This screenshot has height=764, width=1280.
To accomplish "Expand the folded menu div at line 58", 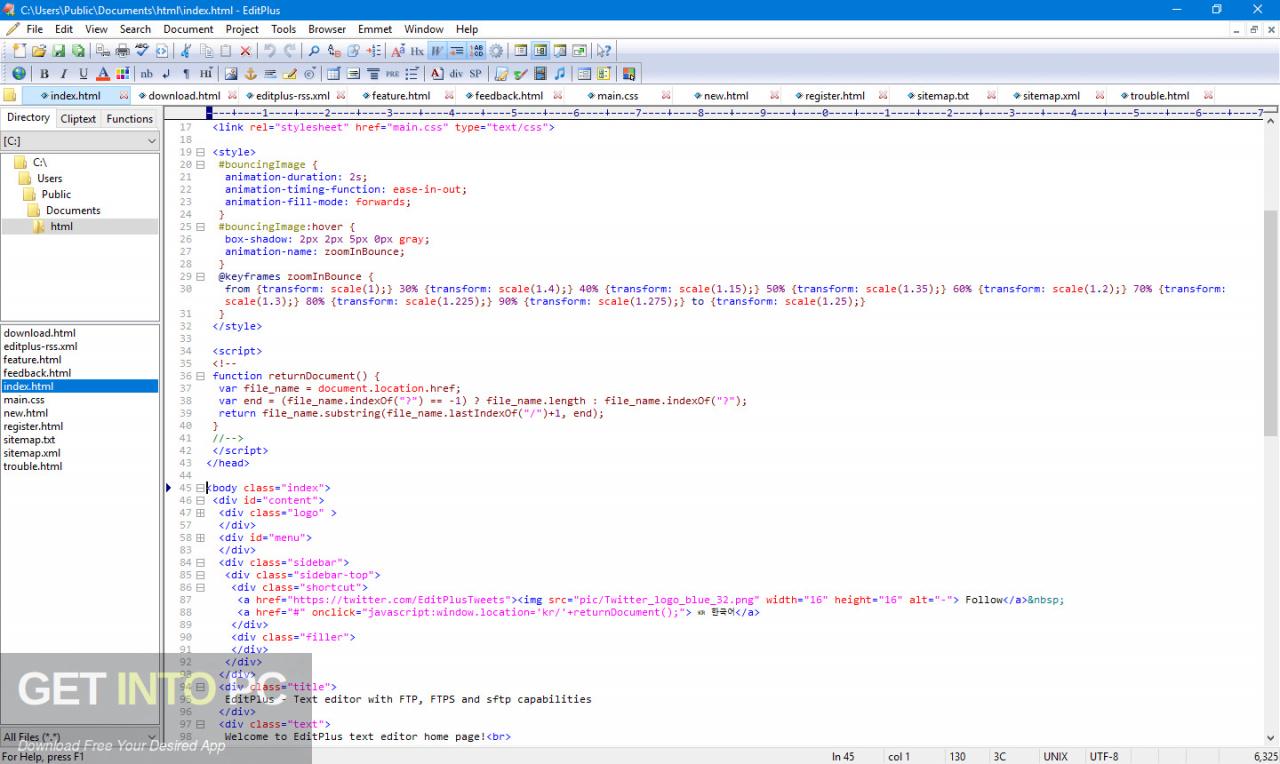I will [200, 537].
